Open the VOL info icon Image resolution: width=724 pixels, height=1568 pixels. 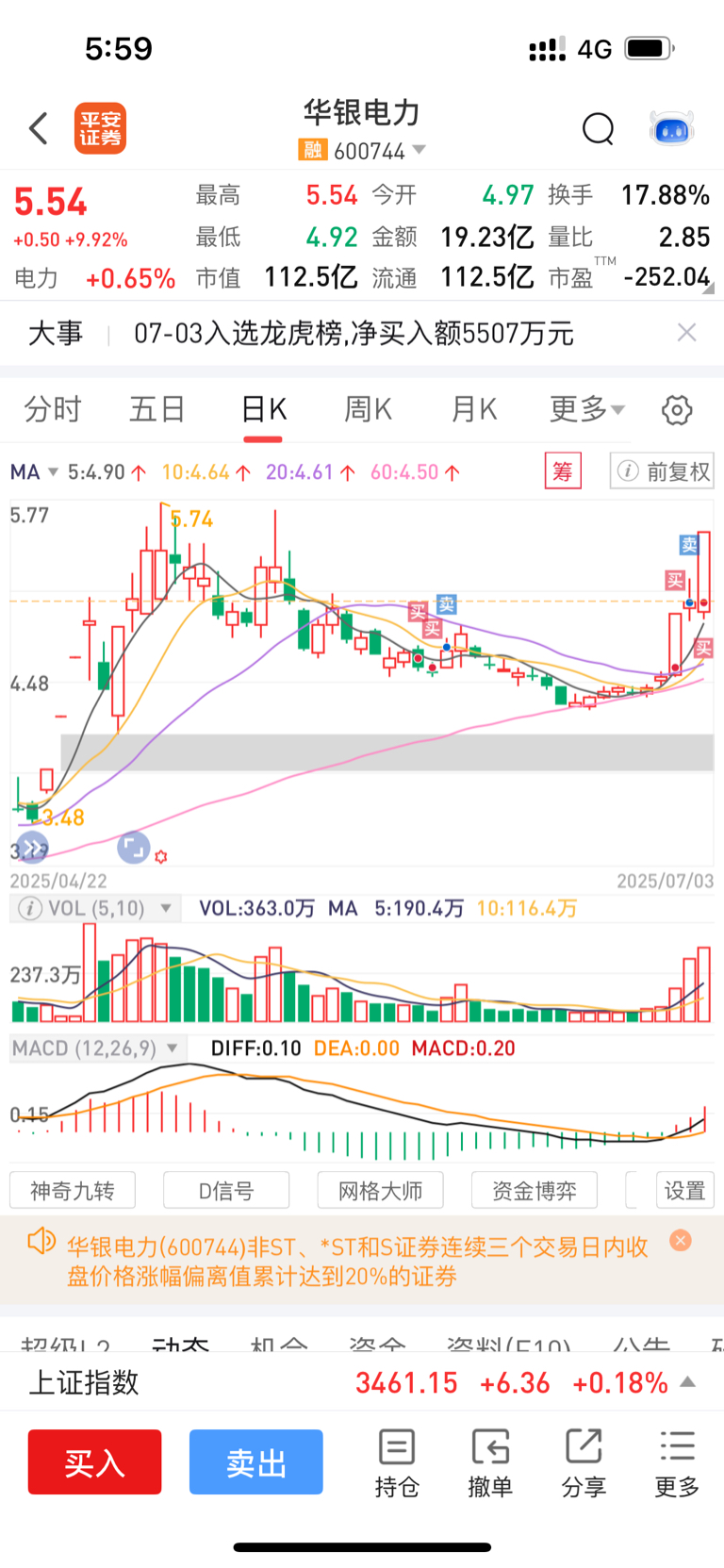point(30,908)
